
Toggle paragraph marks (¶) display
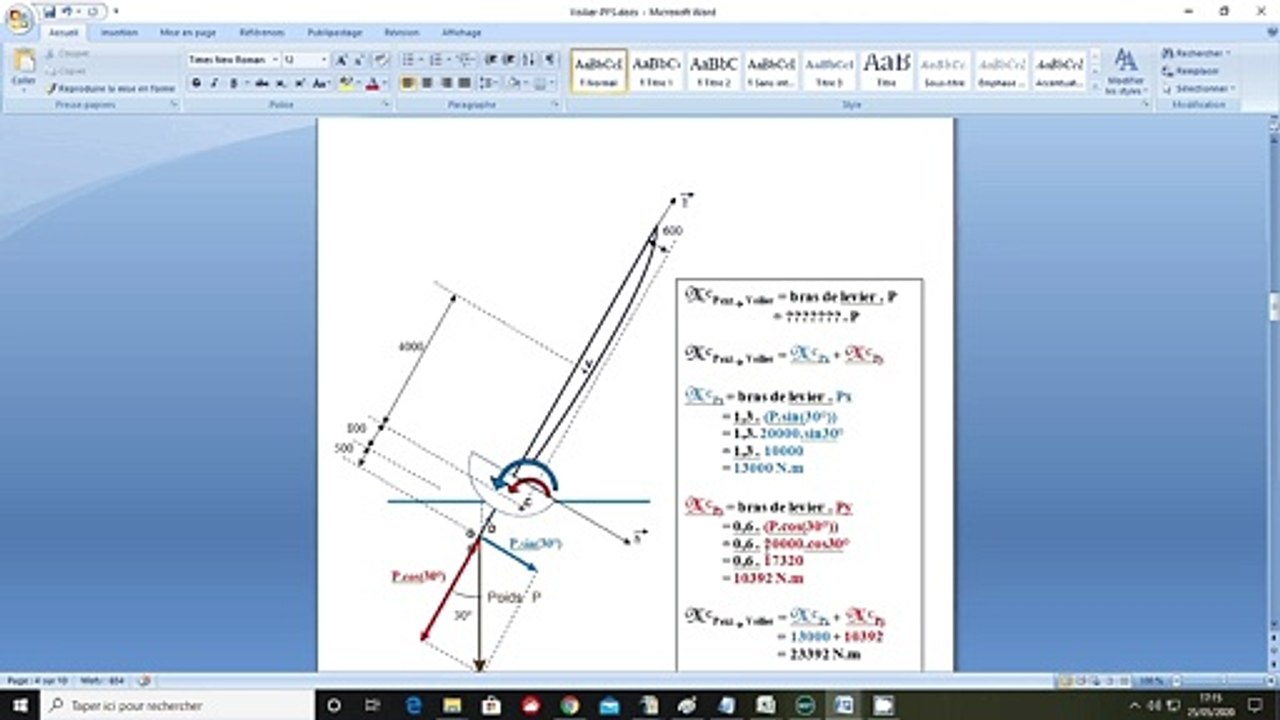pyautogui.click(x=550, y=60)
